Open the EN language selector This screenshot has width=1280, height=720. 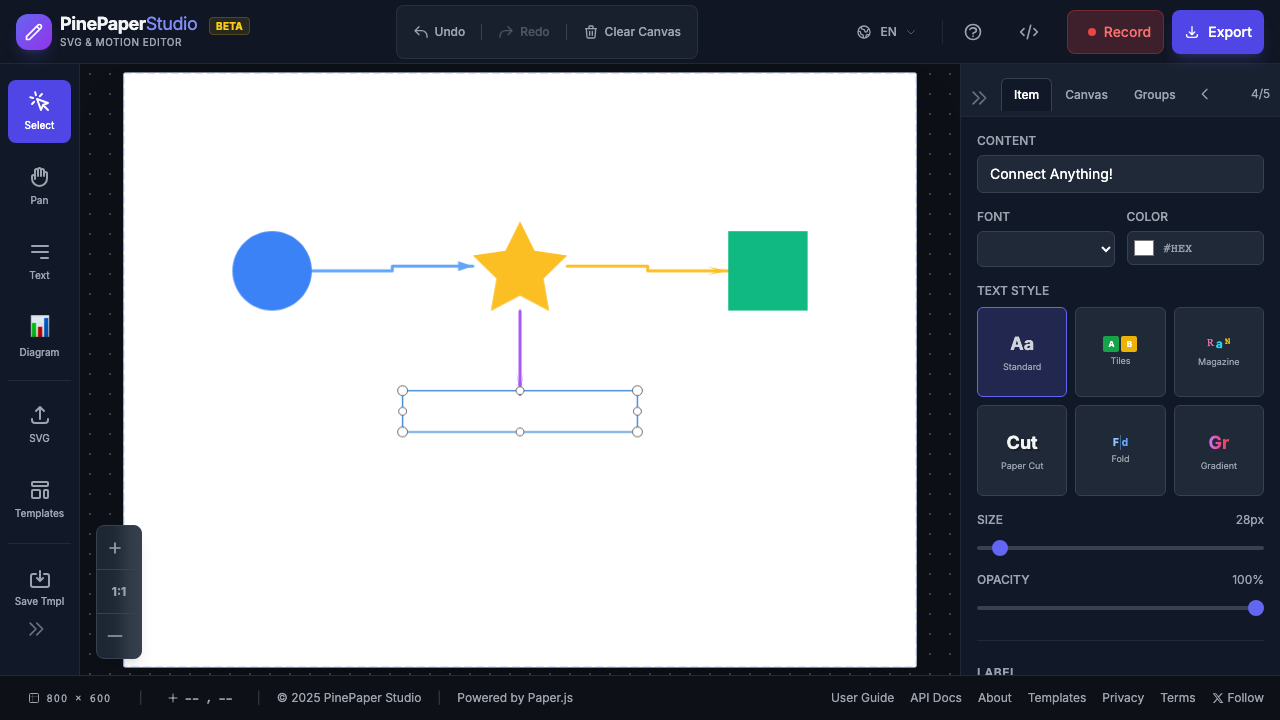(886, 32)
